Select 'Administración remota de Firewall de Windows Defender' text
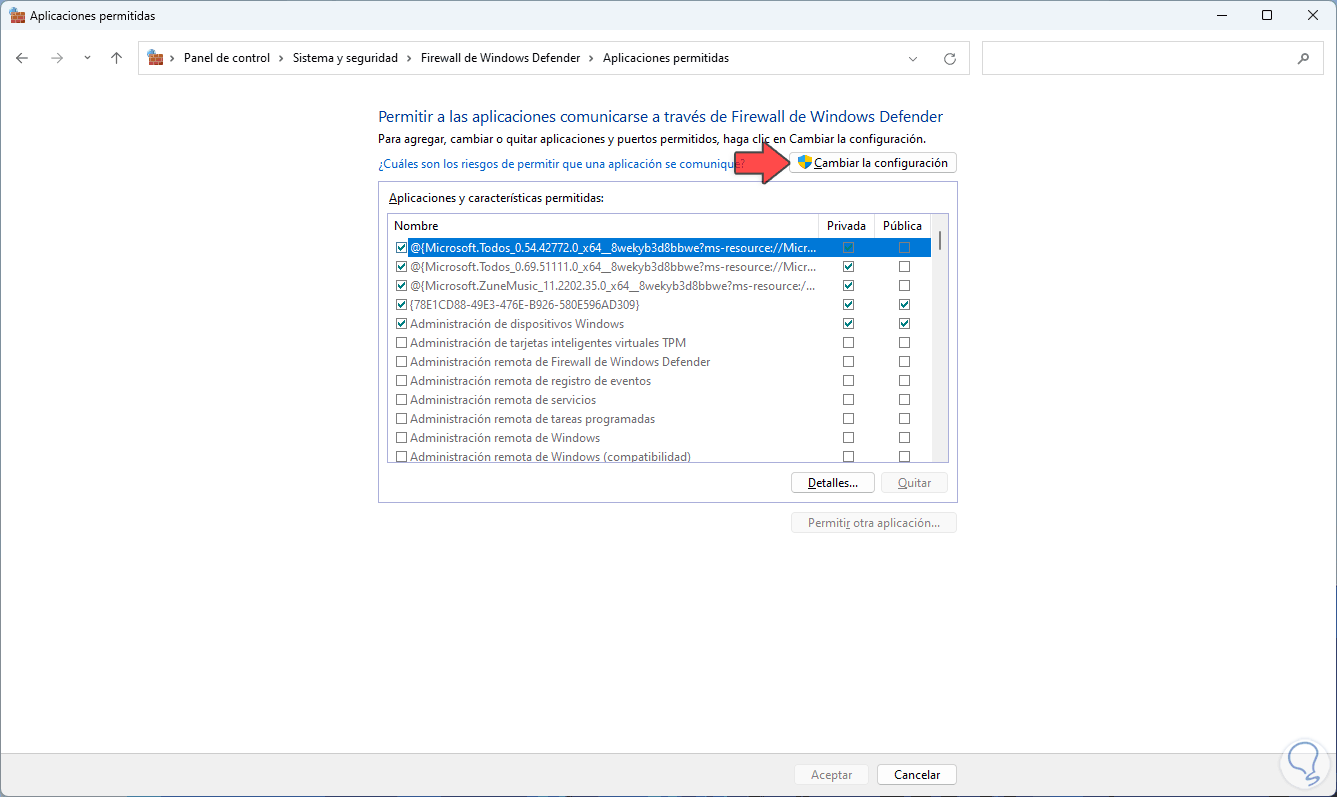Screen dimensions: 1337x797 560,362
